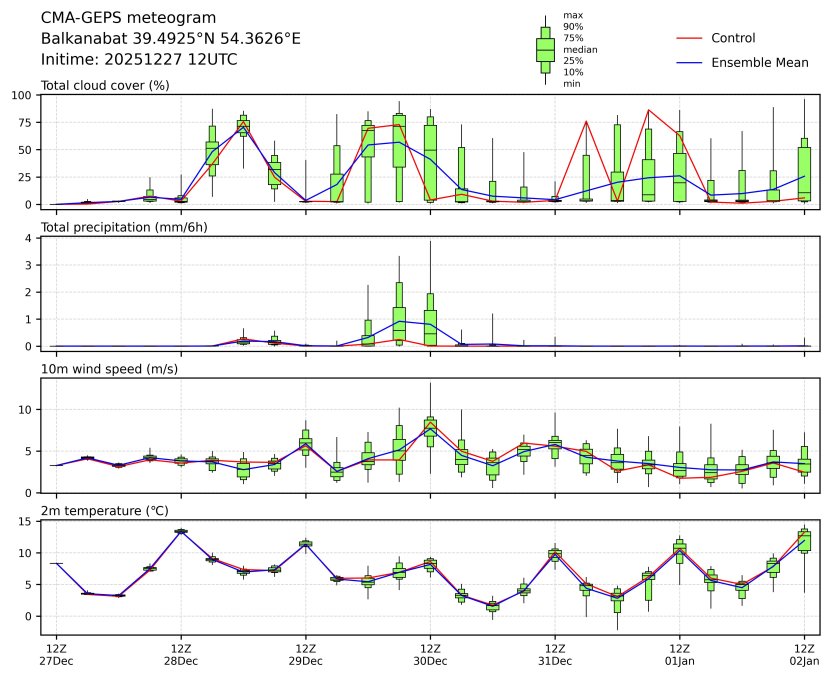
Task: Click the 12Z 01Jan time axis label
Action: (x=679, y=654)
